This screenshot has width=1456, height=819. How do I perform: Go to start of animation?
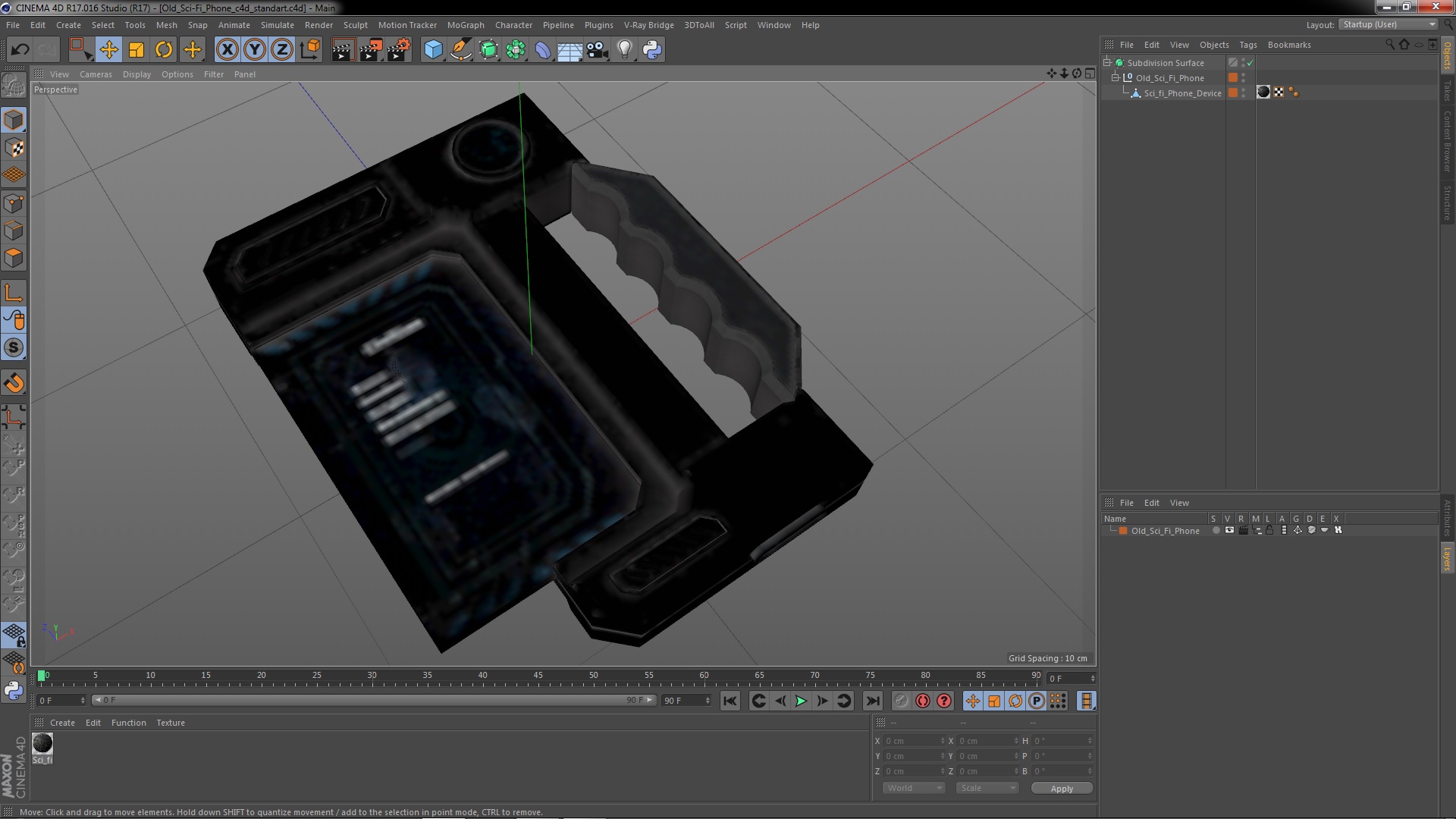[x=730, y=701]
